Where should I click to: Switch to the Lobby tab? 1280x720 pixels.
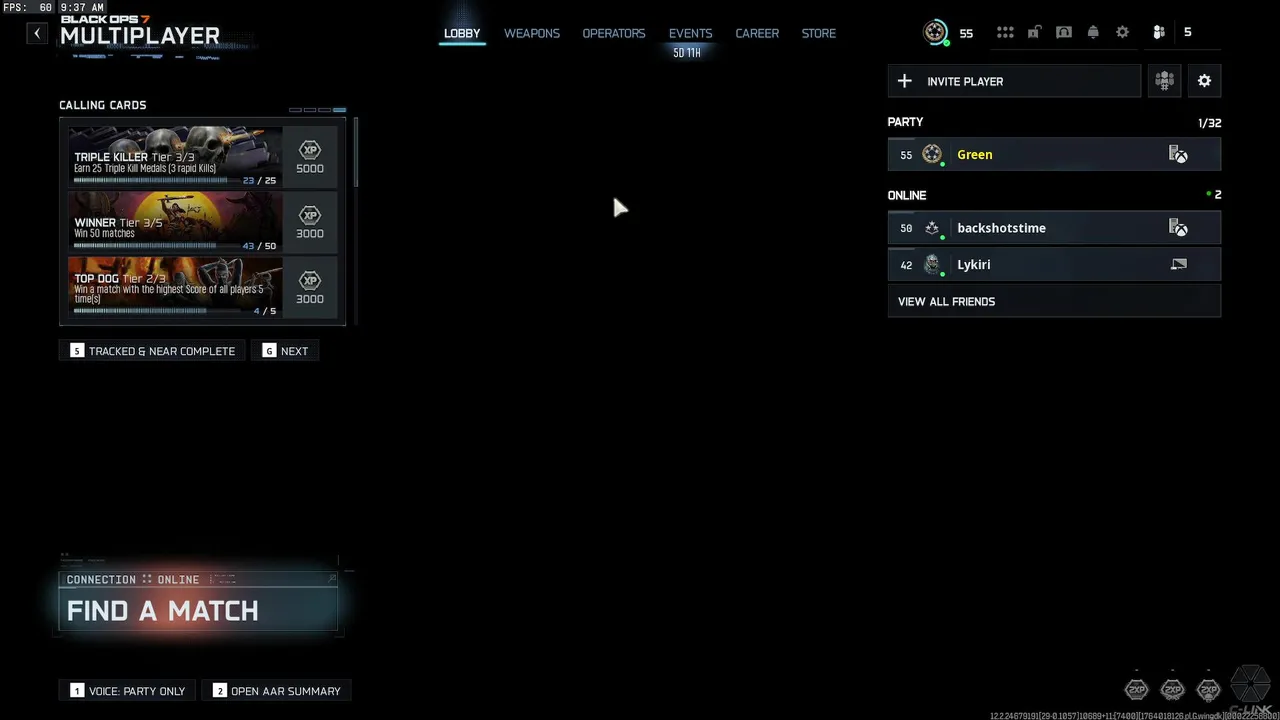click(x=462, y=33)
